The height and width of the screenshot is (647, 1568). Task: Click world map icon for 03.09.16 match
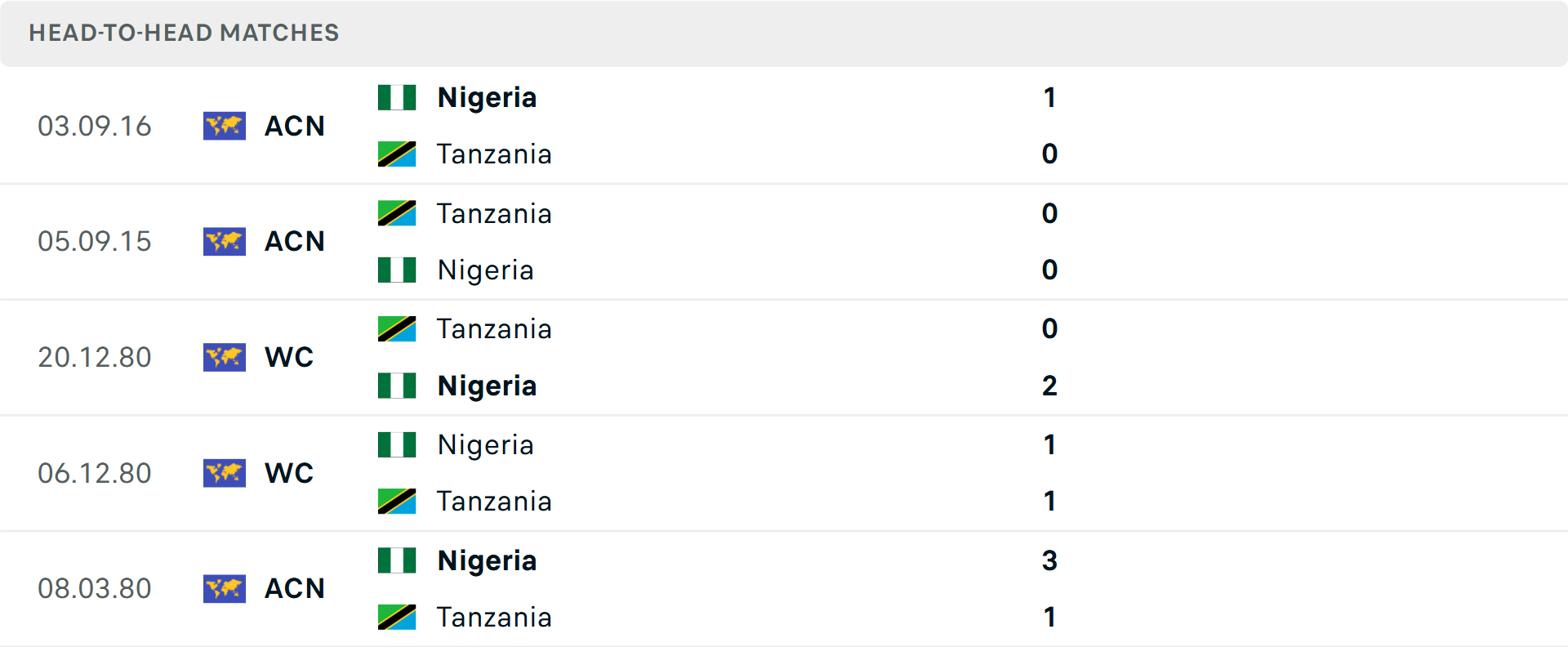[225, 126]
